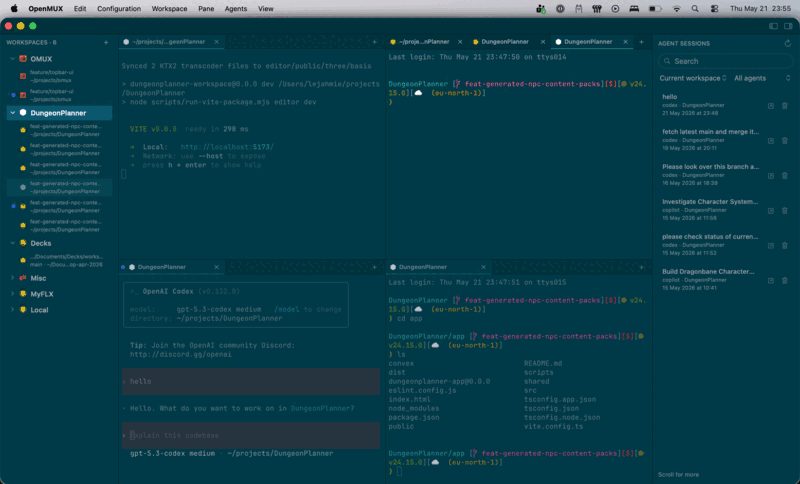Expand the MyFLX workspace group
This screenshot has height=484, width=800.
point(12,294)
